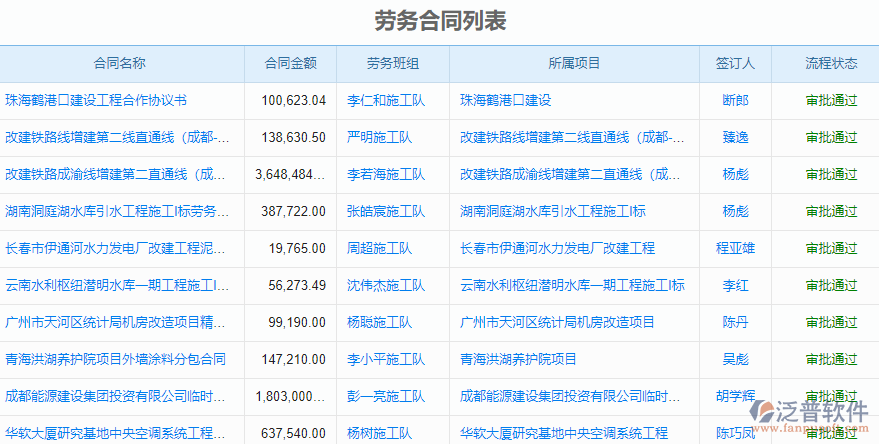The height and width of the screenshot is (444, 879).
Task: Open labor team 张皓宸施工队
Action: (x=386, y=211)
